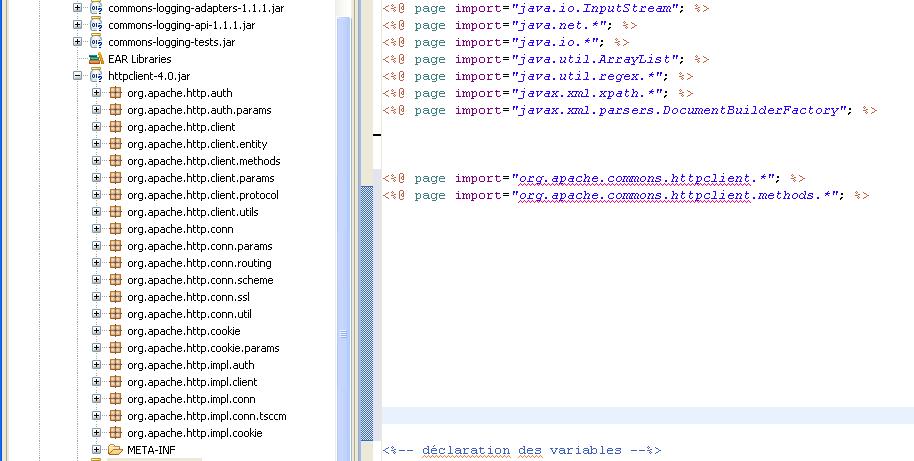Viewport: 914px width, 461px height.
Task: Expand org.apache.http.client.utils package
Action: [96, 212]
